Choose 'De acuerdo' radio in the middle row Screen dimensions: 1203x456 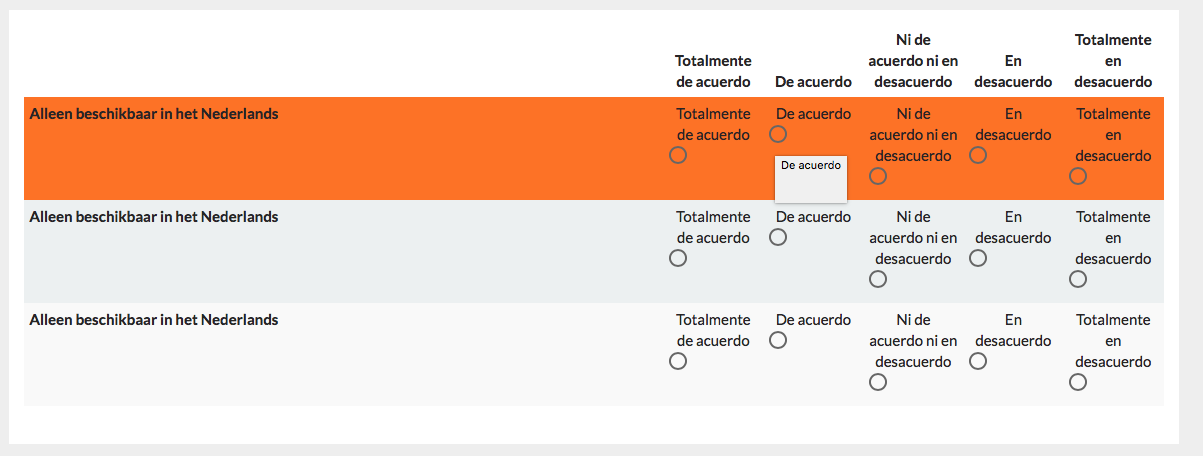[x=778, y=237]
